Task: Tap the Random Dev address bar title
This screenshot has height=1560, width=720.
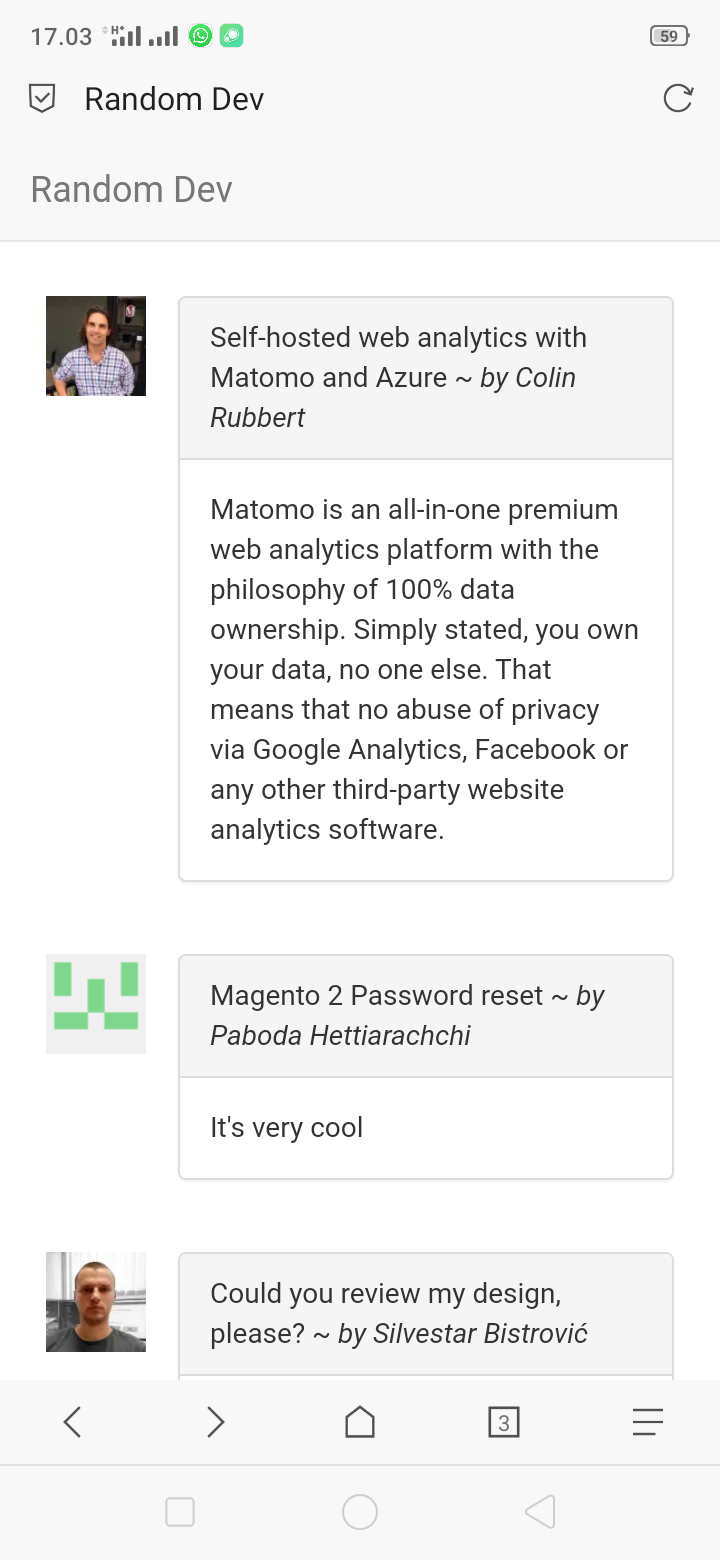Action: (x=174, y=99)
